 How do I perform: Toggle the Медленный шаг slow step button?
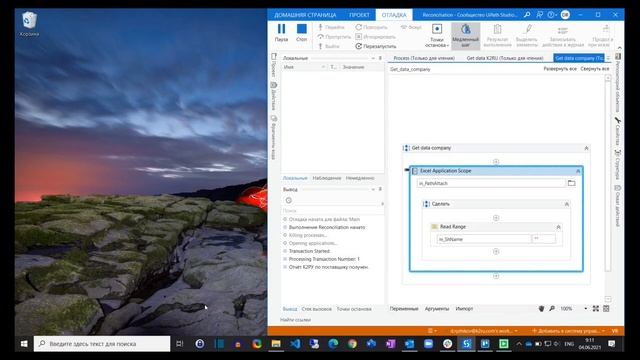(465, 36)
